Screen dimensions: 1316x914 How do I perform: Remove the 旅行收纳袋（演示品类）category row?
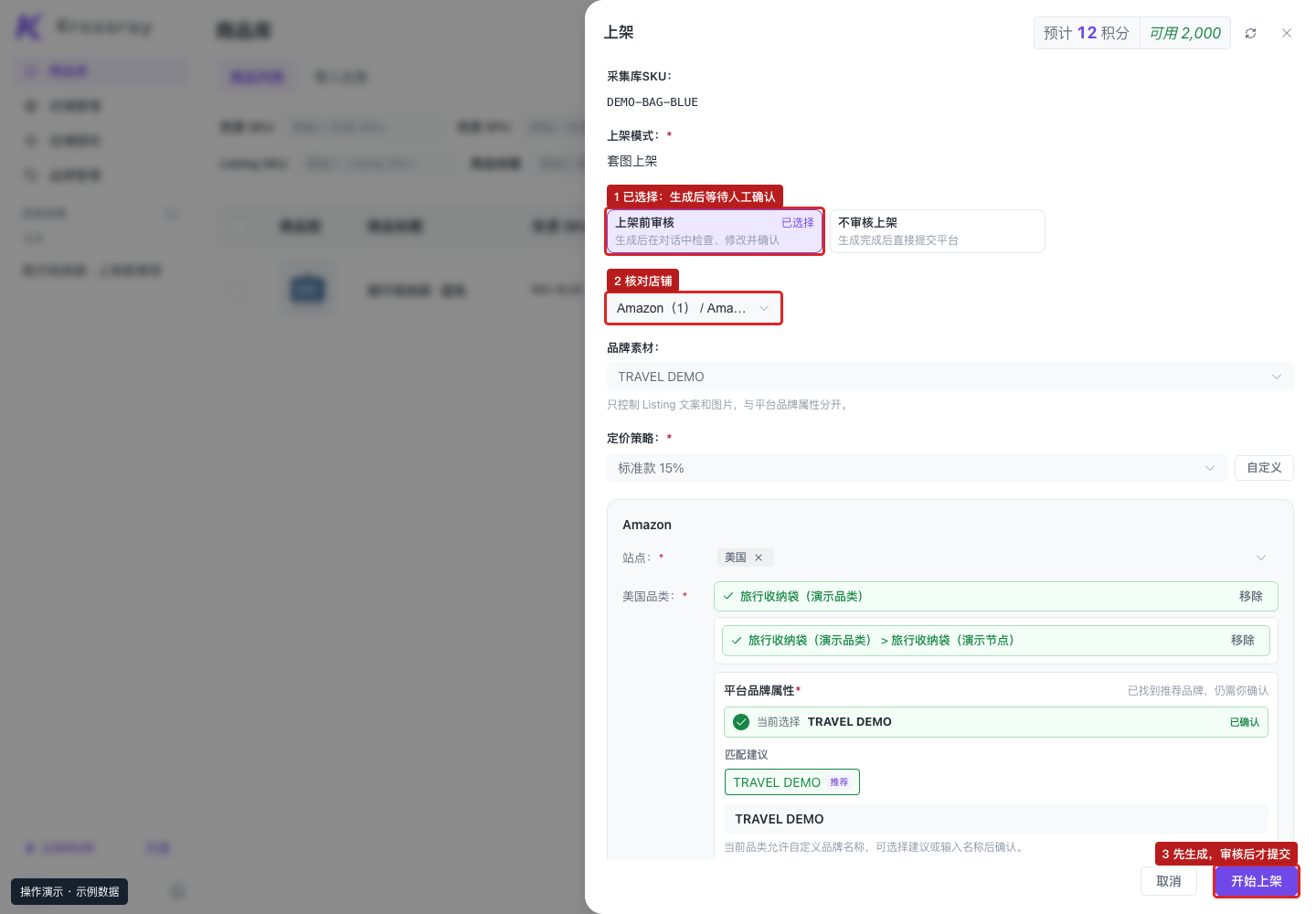pos(1251,597)
